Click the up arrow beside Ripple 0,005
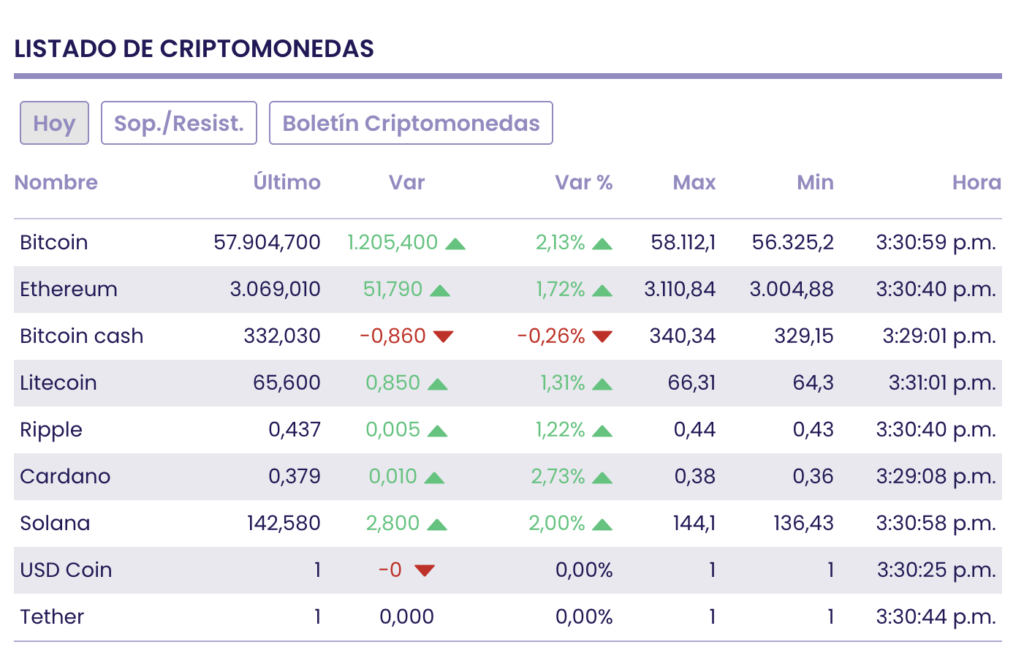Viewport: 1024px width, 661px height. (437, 431)
